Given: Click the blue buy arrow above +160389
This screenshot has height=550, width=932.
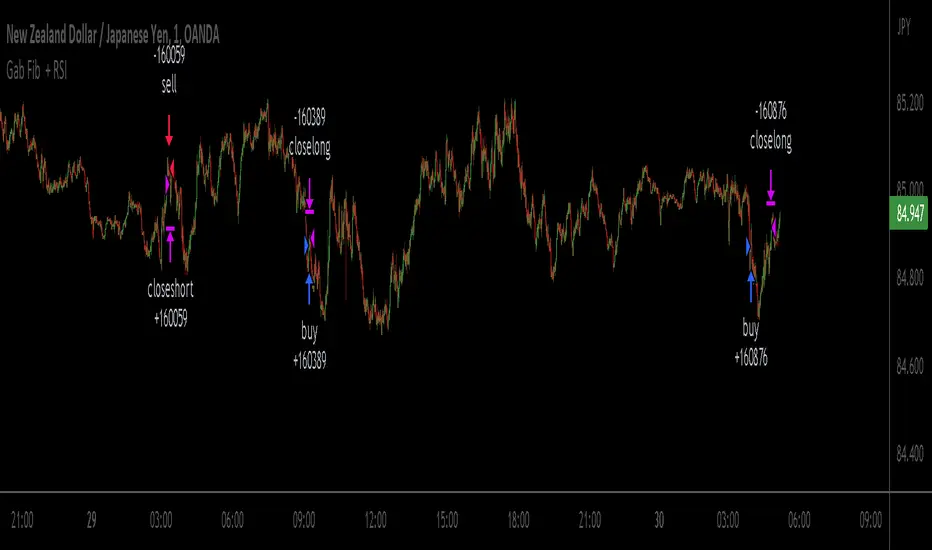Looking at the screenshot, I should (x=309, y=288).
